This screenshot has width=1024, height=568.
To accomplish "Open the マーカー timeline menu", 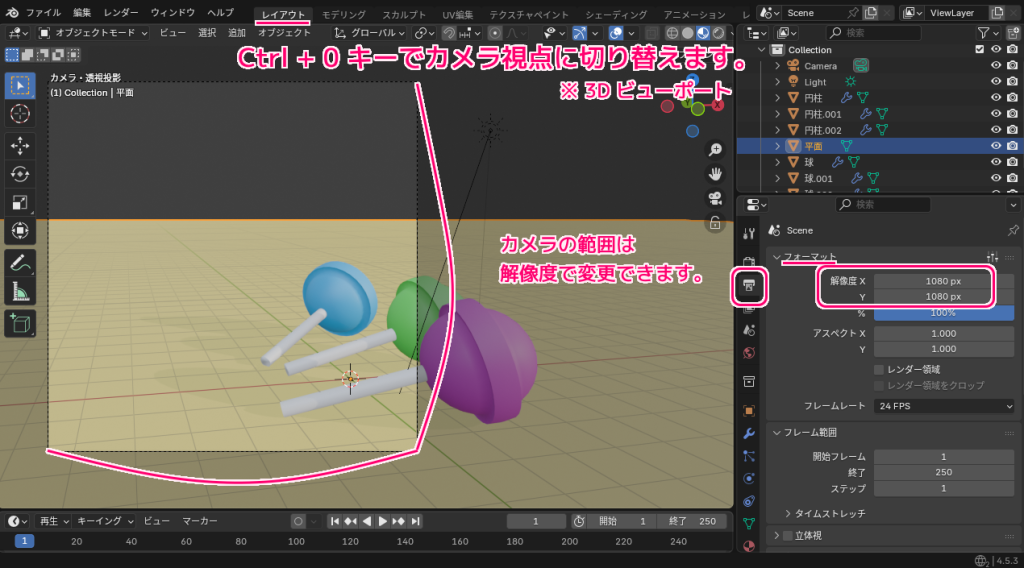I will point(200,521).
